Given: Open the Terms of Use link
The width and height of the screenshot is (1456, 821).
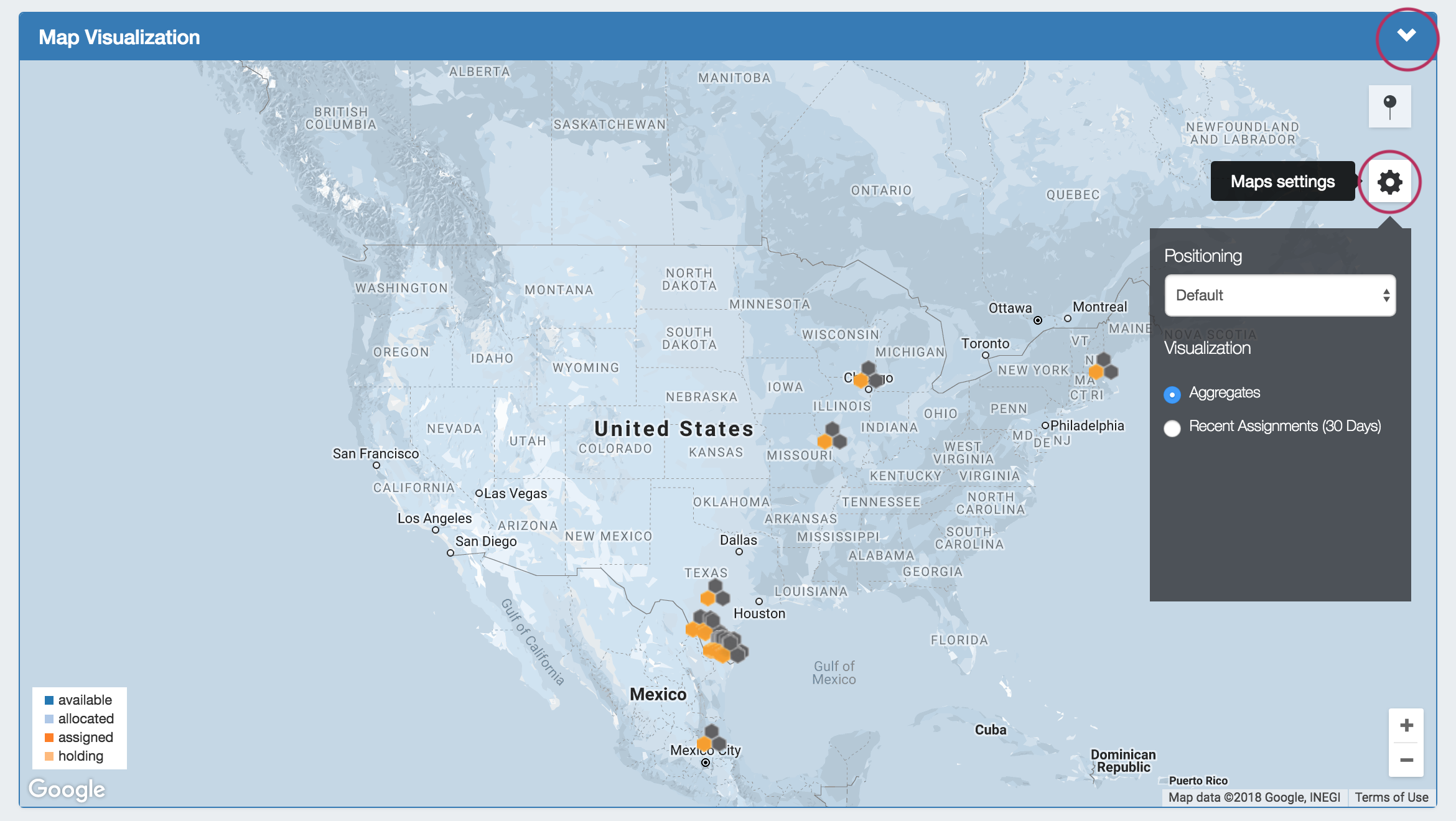Looking at the screenshot, I should click(1391, 797).
